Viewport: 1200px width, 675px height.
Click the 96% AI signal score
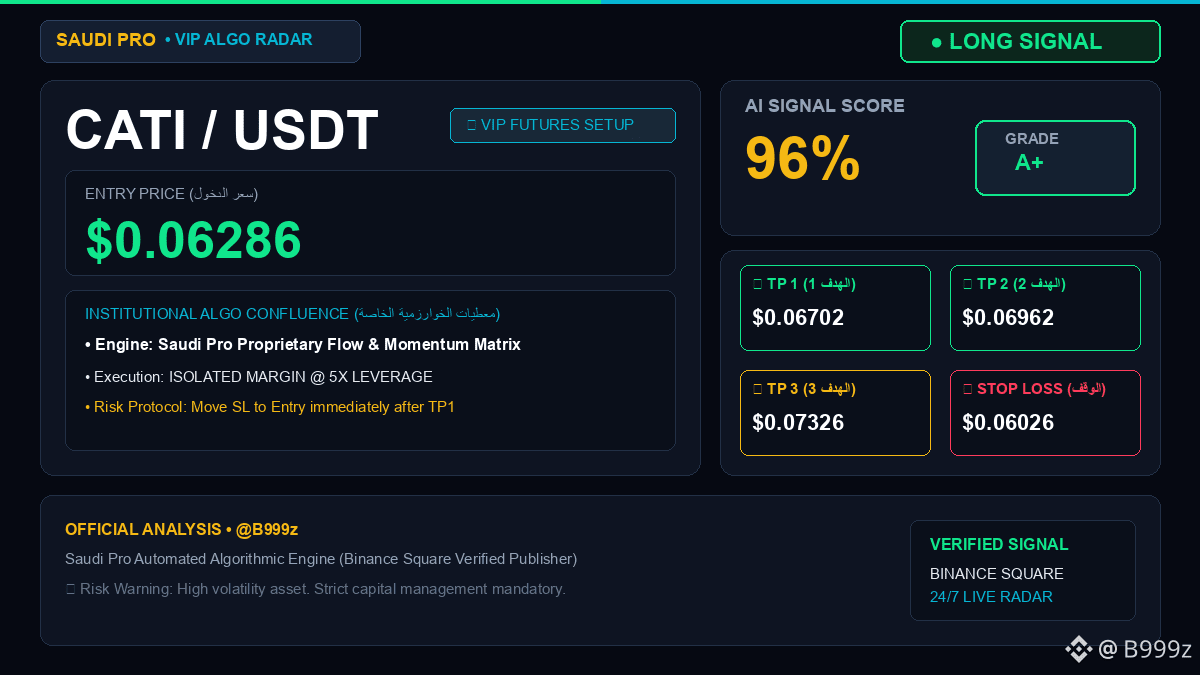(x=803, y=158)
